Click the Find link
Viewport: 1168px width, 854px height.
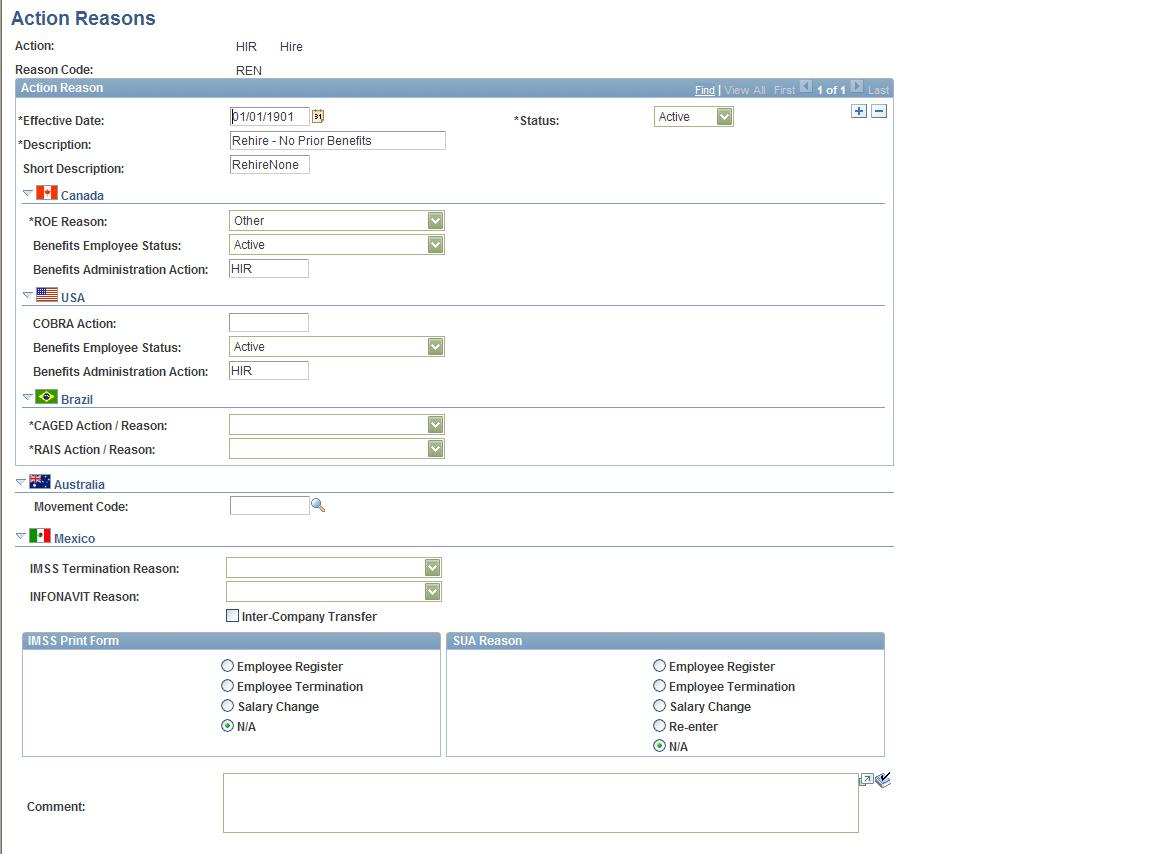tap(705, 90)
